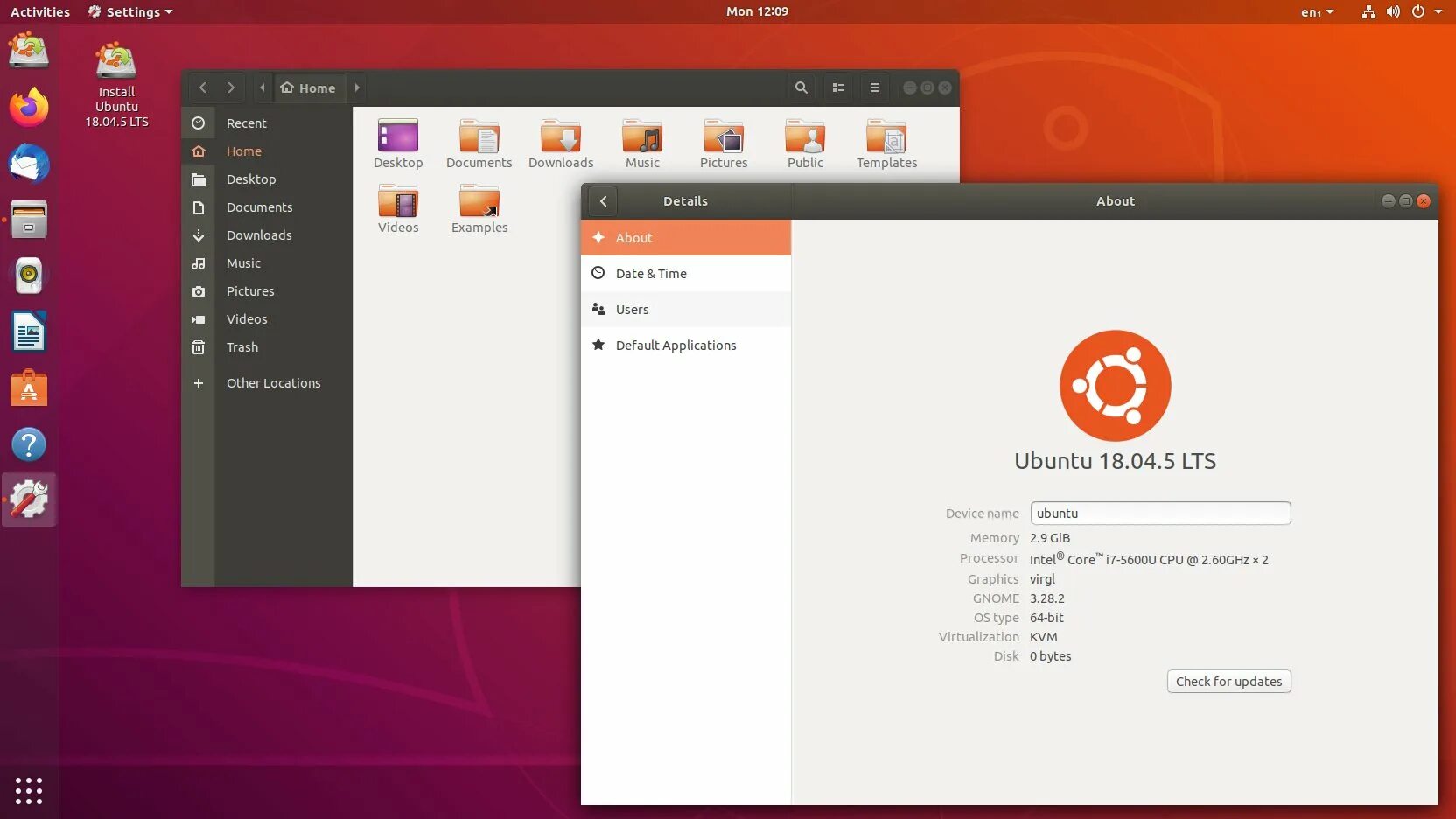Toggle list view in Files toolbar
This screenshot has width=1456, height=819.
(x=837, y=87)
